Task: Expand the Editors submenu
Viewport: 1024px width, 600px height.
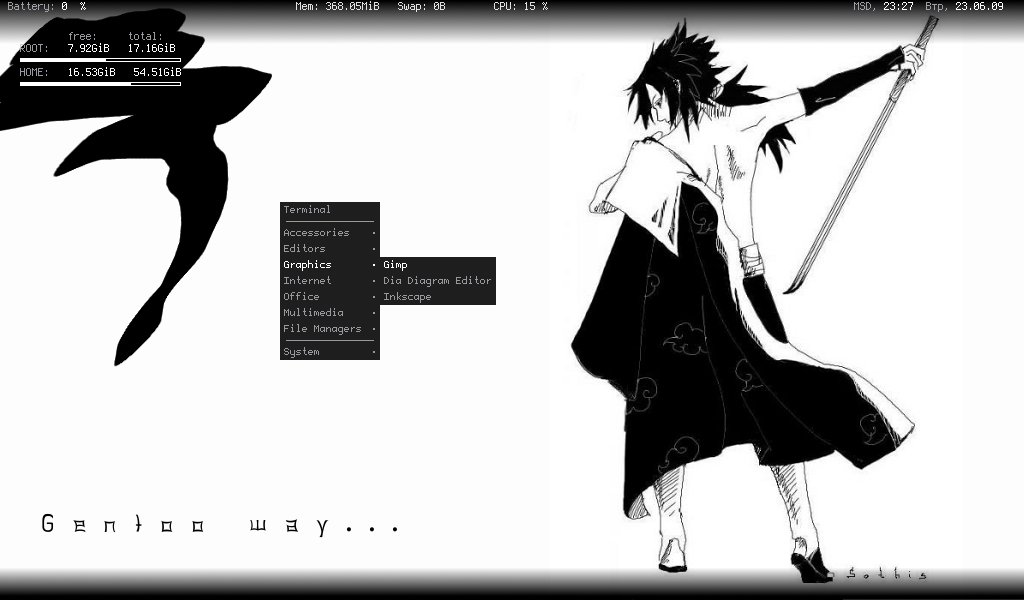Action: [x=330, y=248]
